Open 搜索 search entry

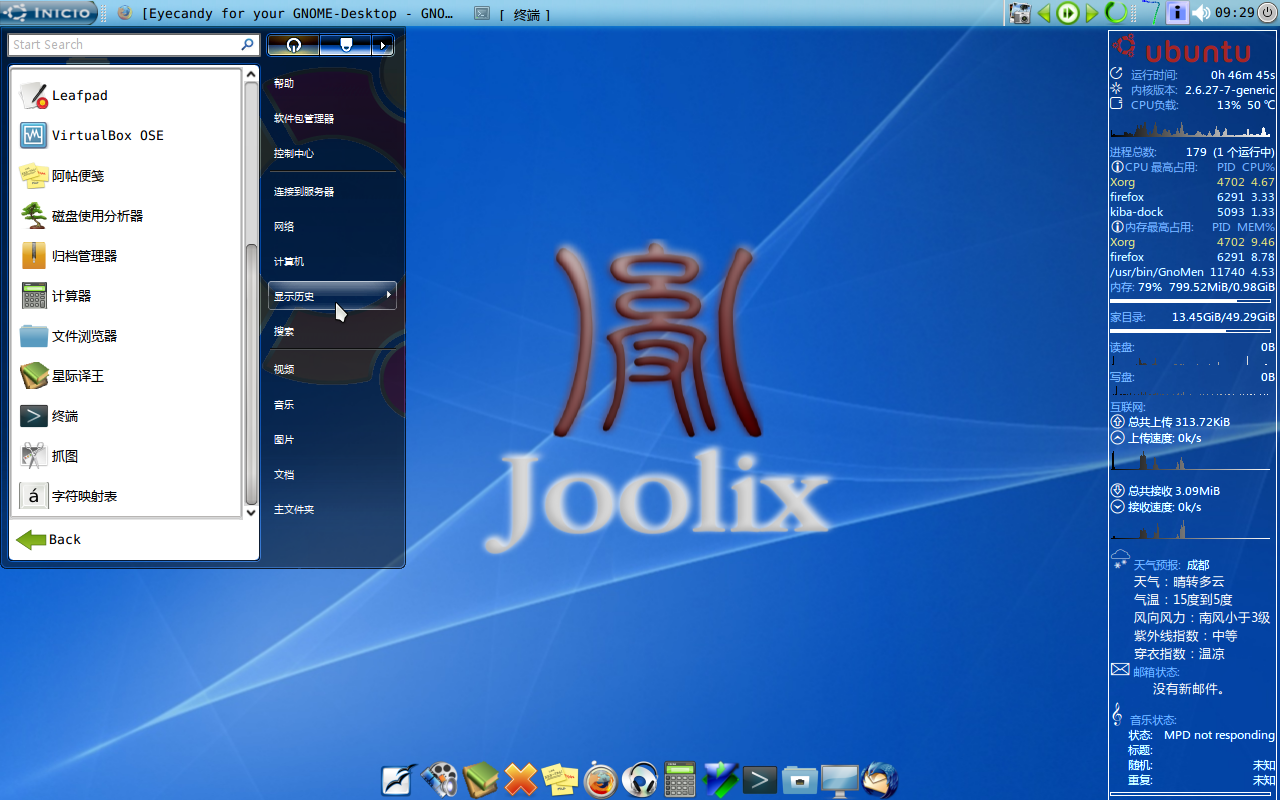pos(332,331)
